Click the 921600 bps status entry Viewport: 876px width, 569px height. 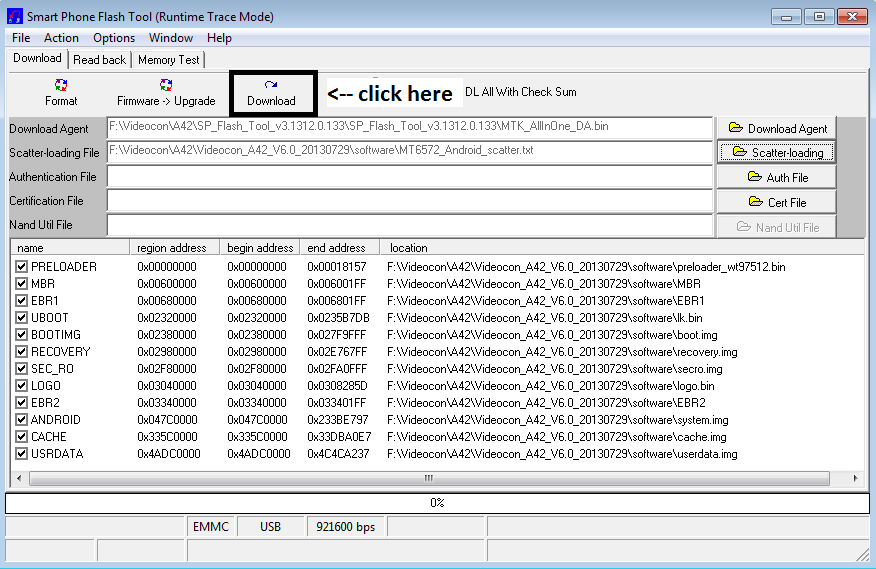click(x=345, y=527)
